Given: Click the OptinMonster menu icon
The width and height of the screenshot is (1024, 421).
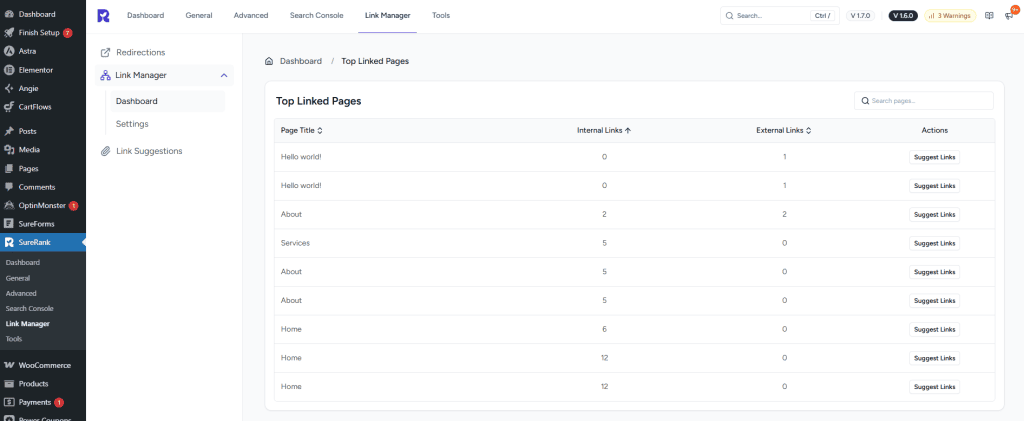Looking at the screenshot, I should pyautogui.click(x=9, y=206).
